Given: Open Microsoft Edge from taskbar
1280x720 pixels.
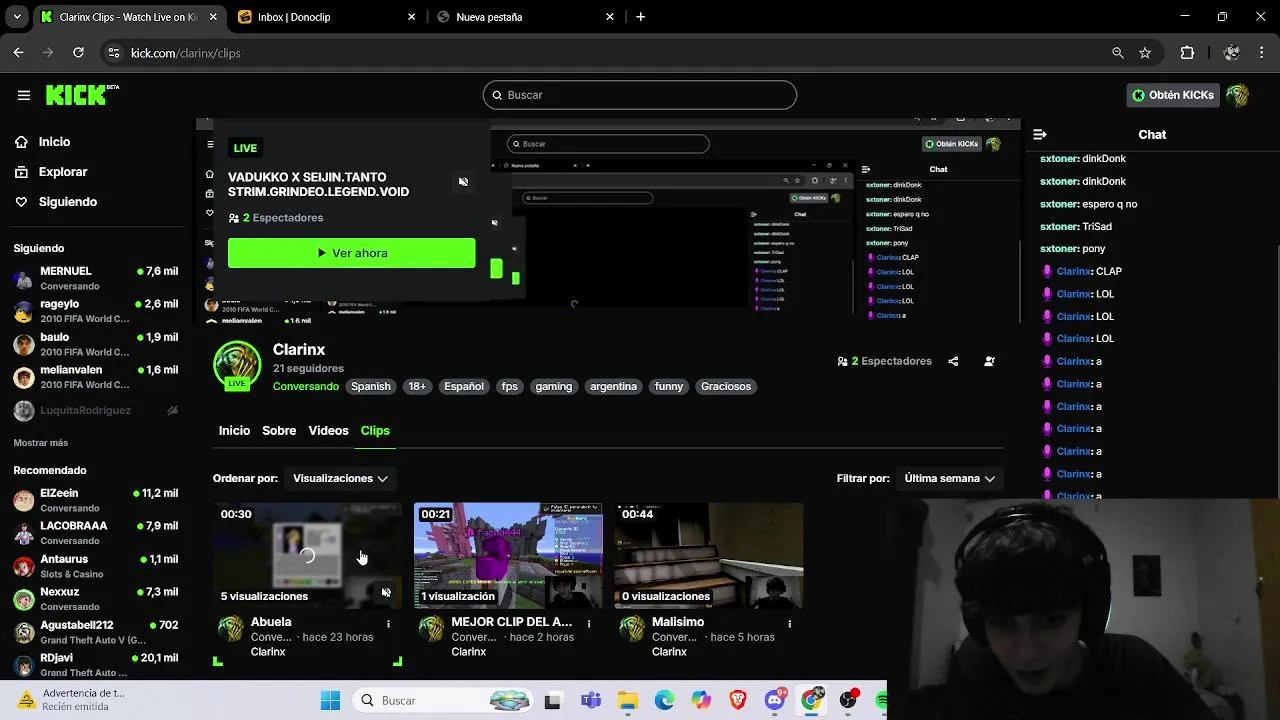Looking at the screenshot, I should pyautogui.click(x=664, y=700).
